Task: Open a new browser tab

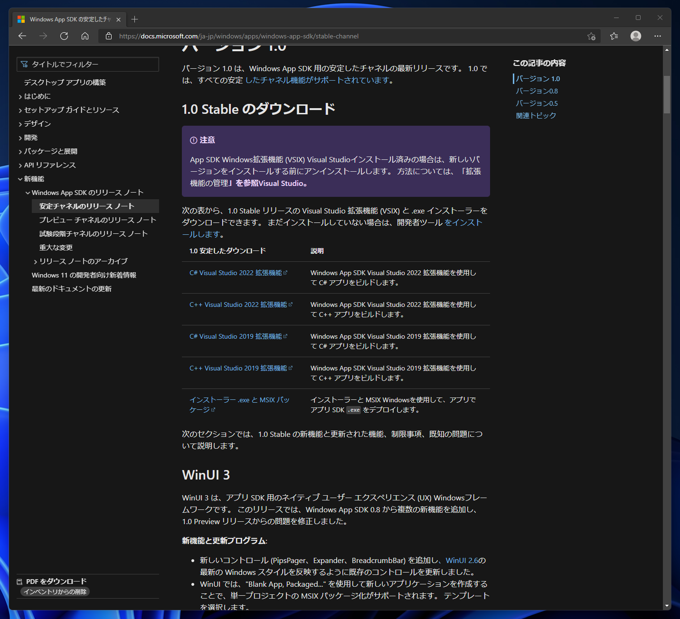Action: coord(134,19)
